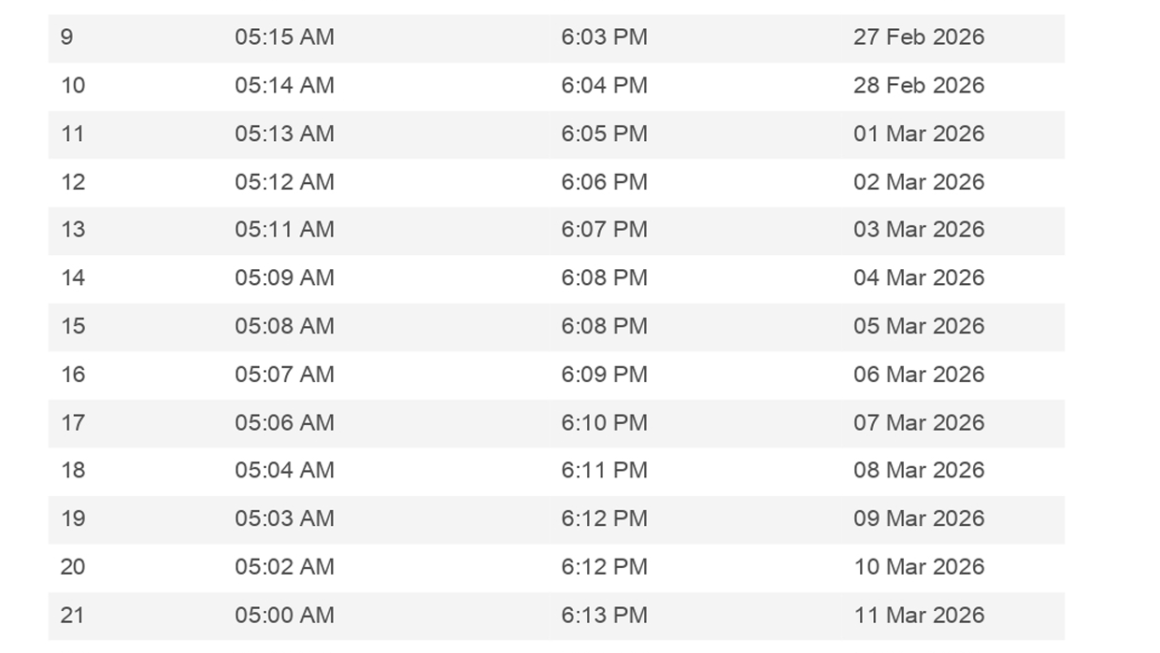This screenshot has width=1160, height=653.
Task: Click the 05:13 AM time cell
Action: click(284, 134)
